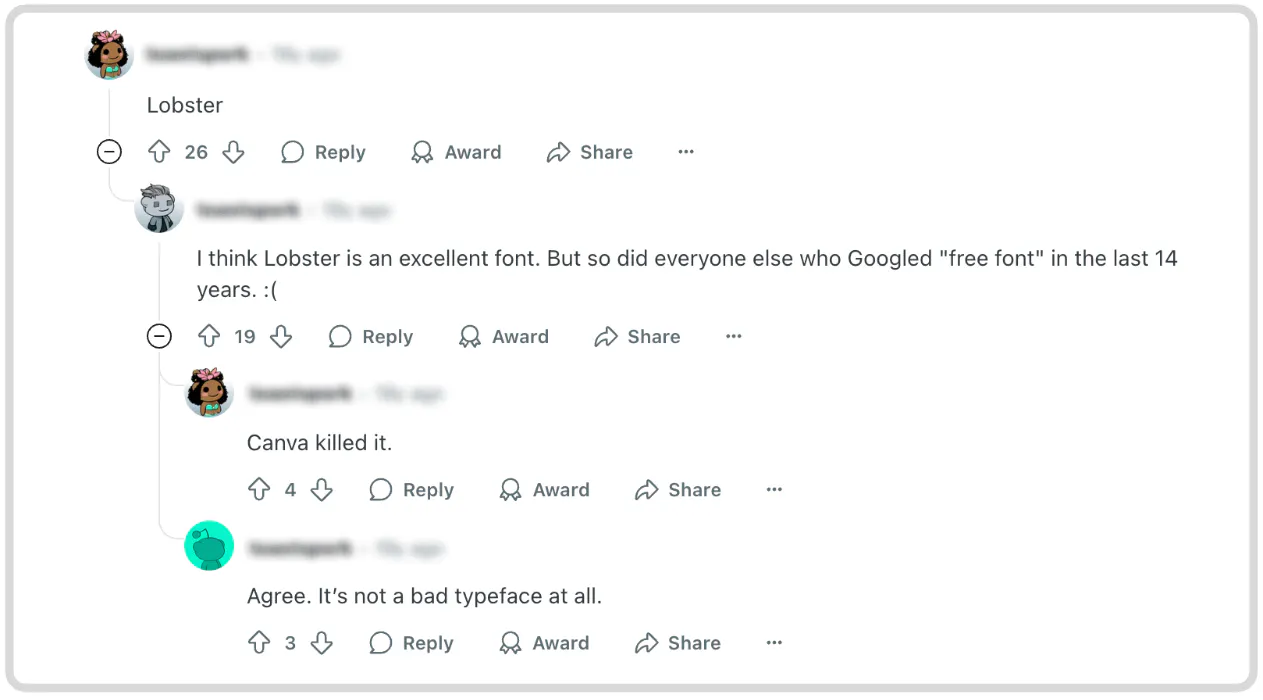1263x700 pixels.
Task: Open the top commenter's avatar
Action: coord(109,54)
